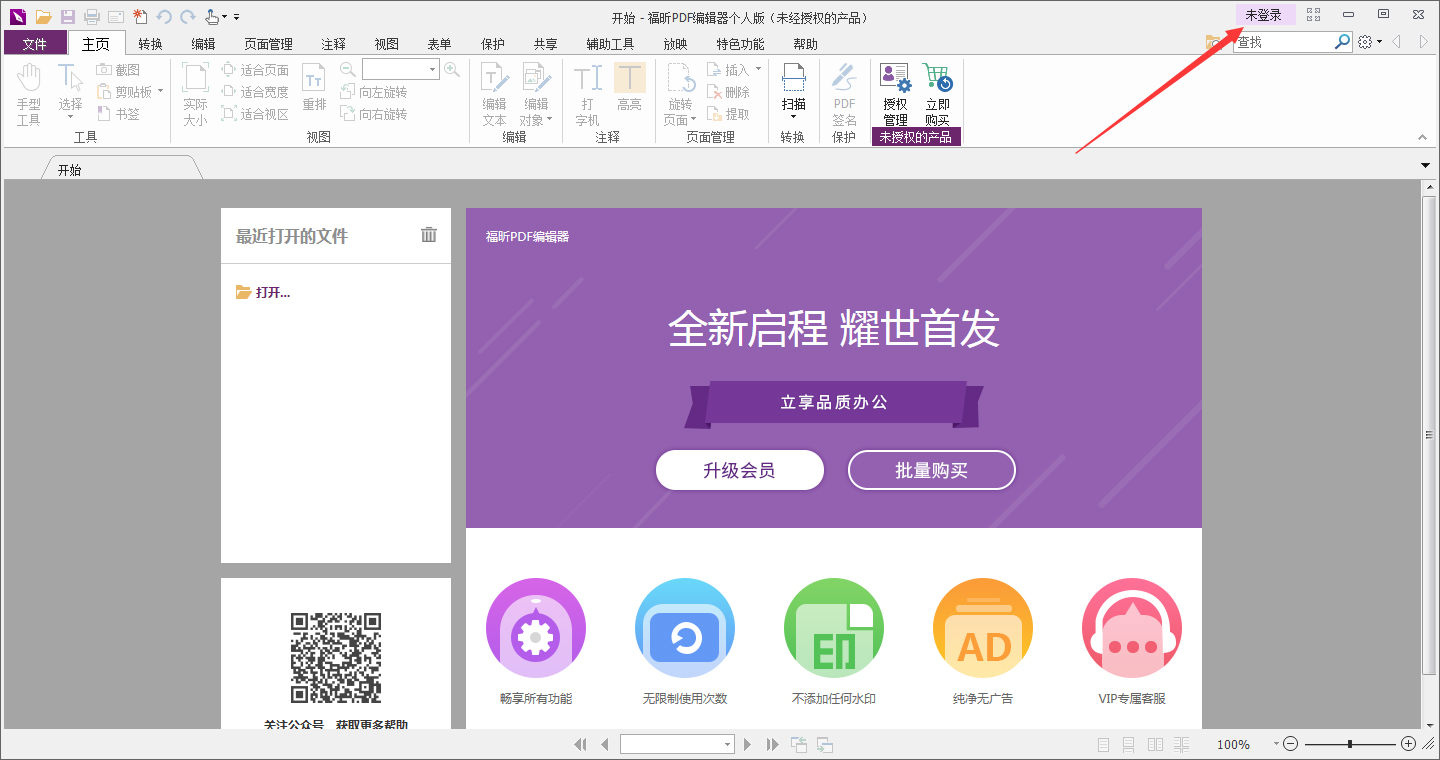This screenshot has height=760, width=1440.
Task: Expand the 选择 tool dropdown arrow
Action: click(x=70, y=117)
